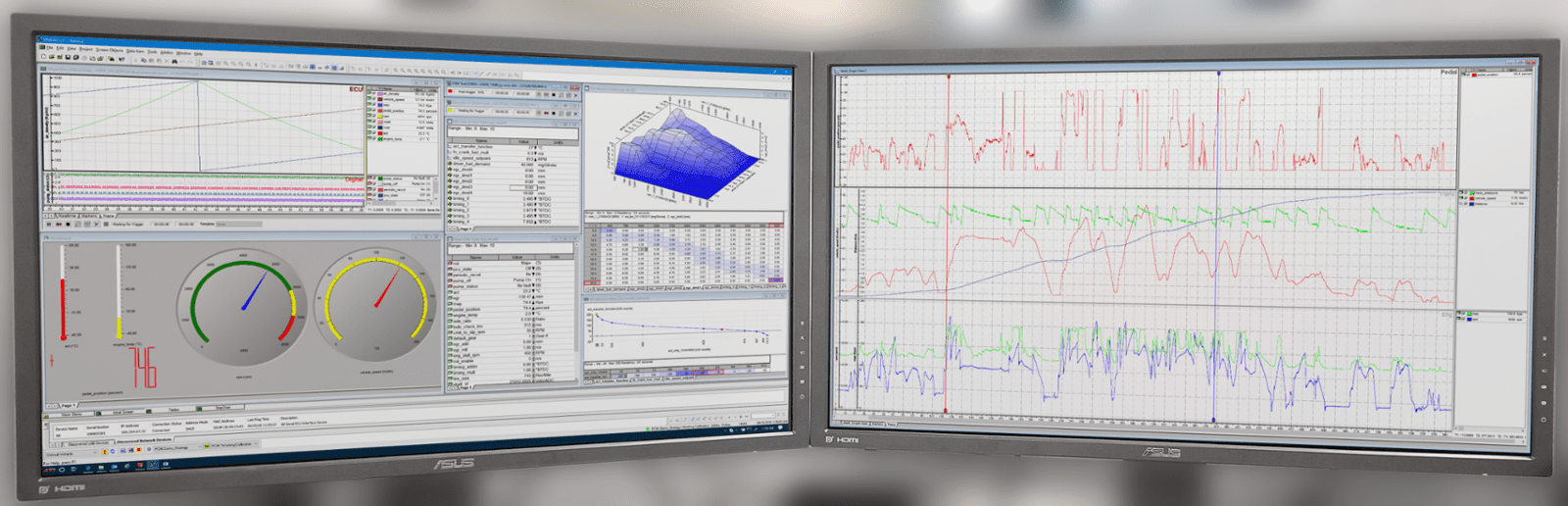Toggle the pedal_position legend checkbox in ECU legend
1568x506 pixels.
click(374, 111)
